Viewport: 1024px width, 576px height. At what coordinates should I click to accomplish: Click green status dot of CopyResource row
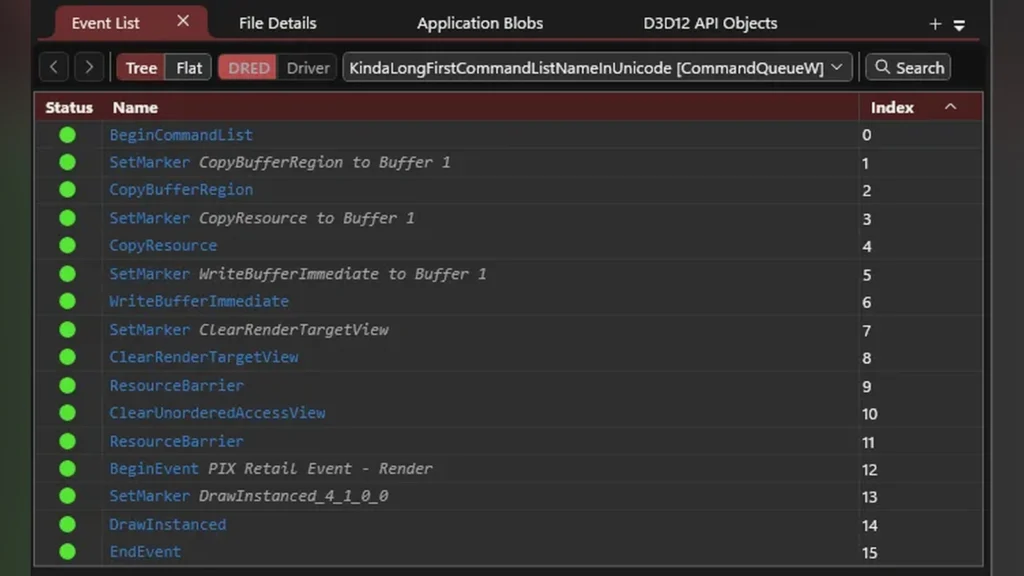click(x=67, y=246)
